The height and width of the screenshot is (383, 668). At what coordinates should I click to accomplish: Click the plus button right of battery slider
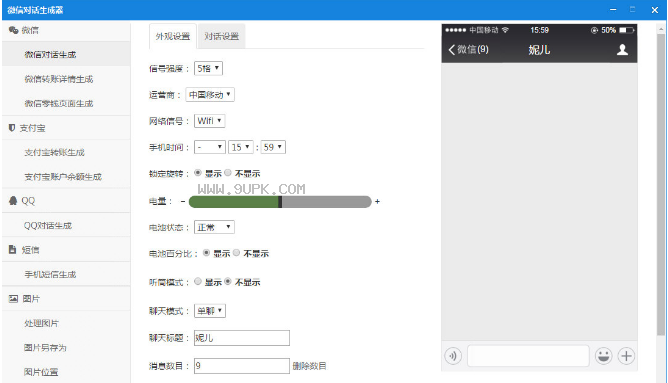[377, 201]
